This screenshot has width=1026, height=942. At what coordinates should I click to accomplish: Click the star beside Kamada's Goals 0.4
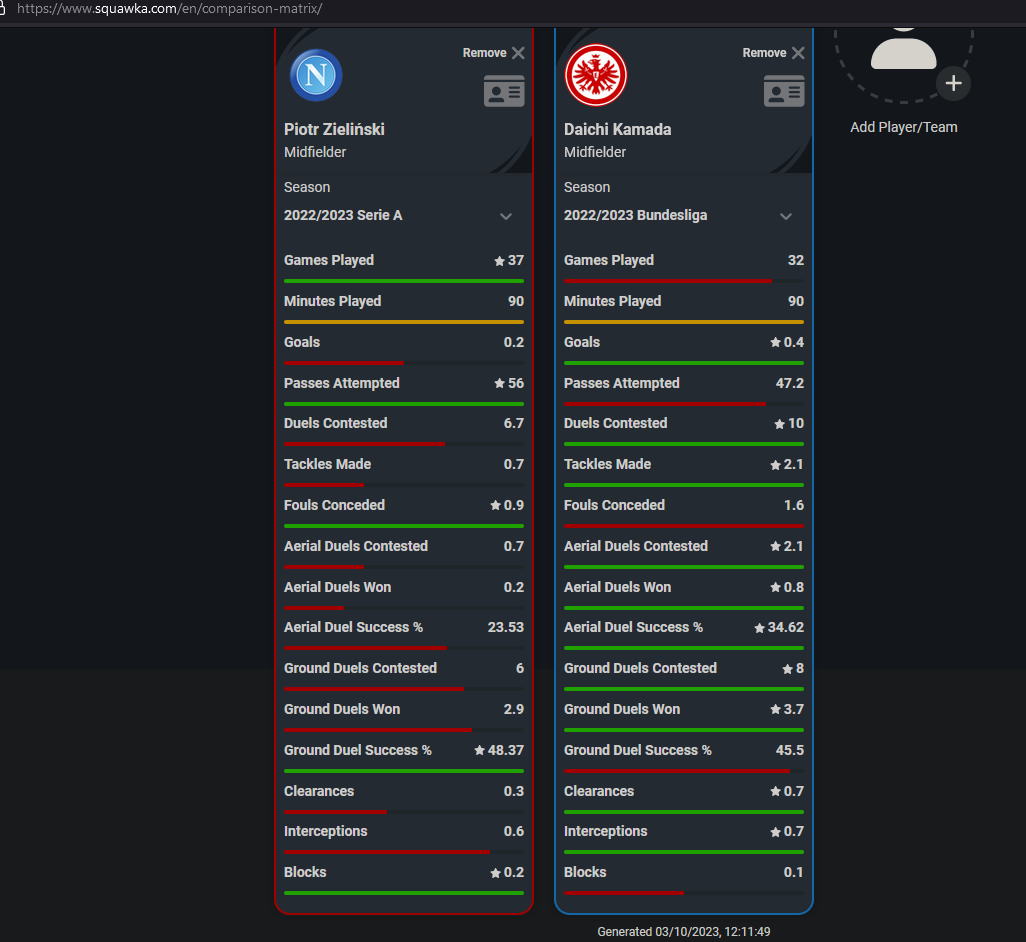775,342
